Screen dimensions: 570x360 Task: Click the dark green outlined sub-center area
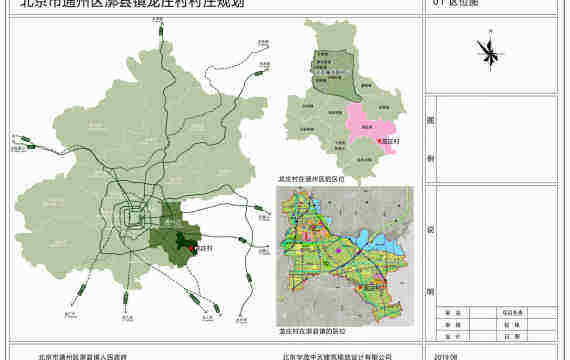tap(334, 76)
